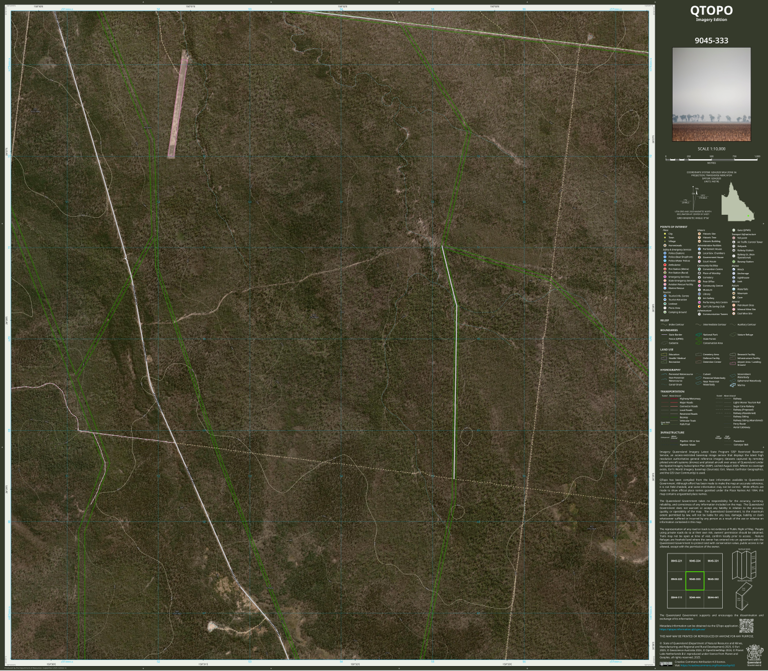Click the accordion map fold diagram
The image size is (768, 671).
[x=744, y=564]
